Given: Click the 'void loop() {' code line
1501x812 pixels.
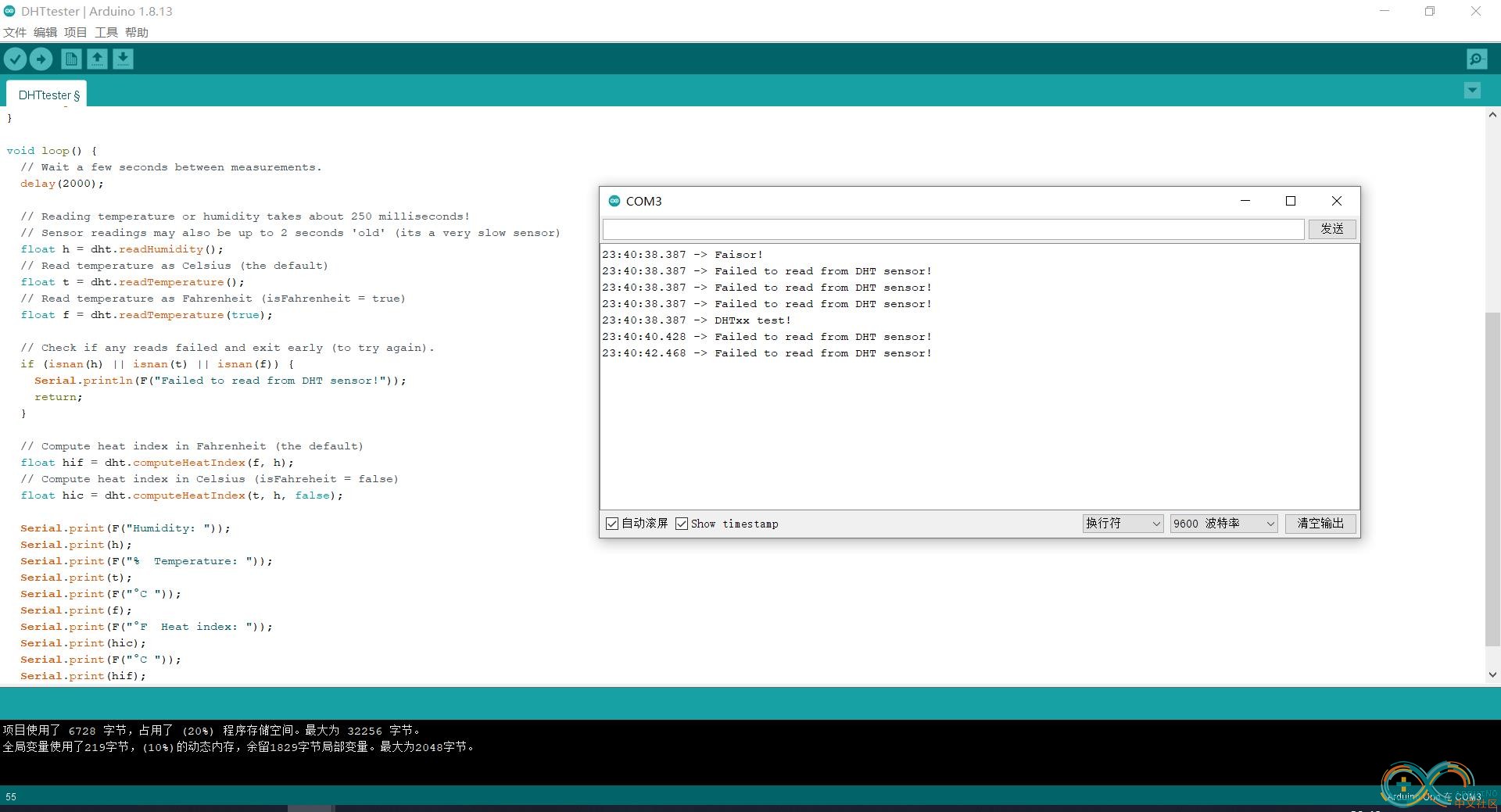Looking at the screenshot, I should tap(52, 151).
